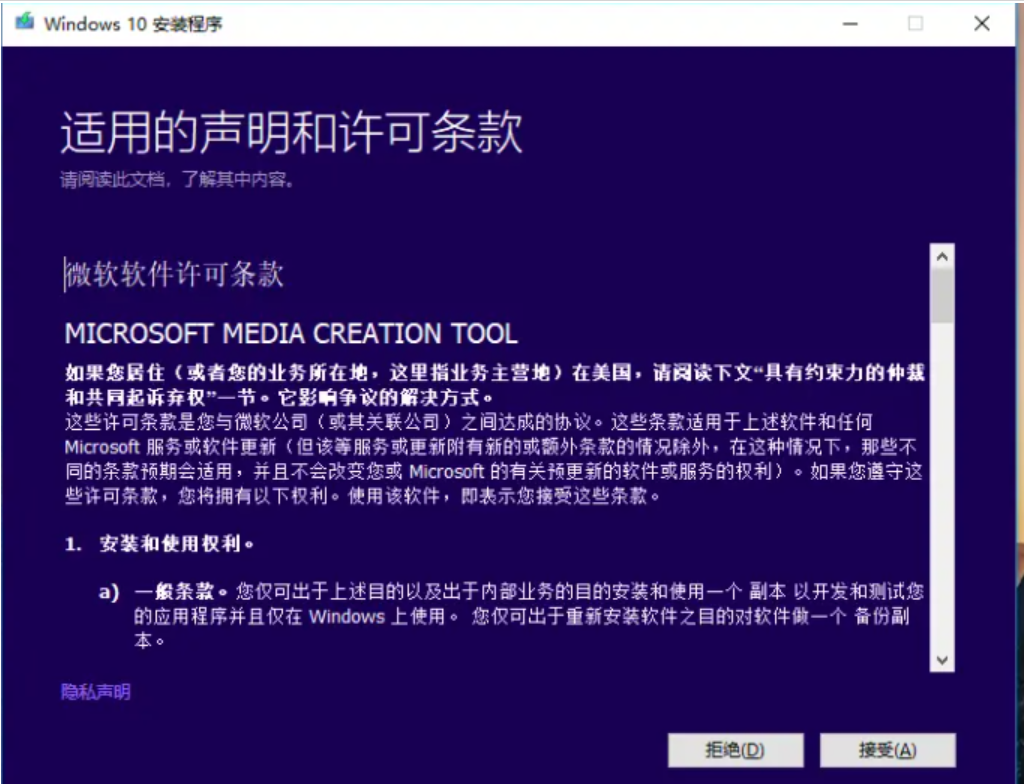Click the scrollbar up arrow
The height and width of the screenshot is (784, 1024).
pos(941,255)
